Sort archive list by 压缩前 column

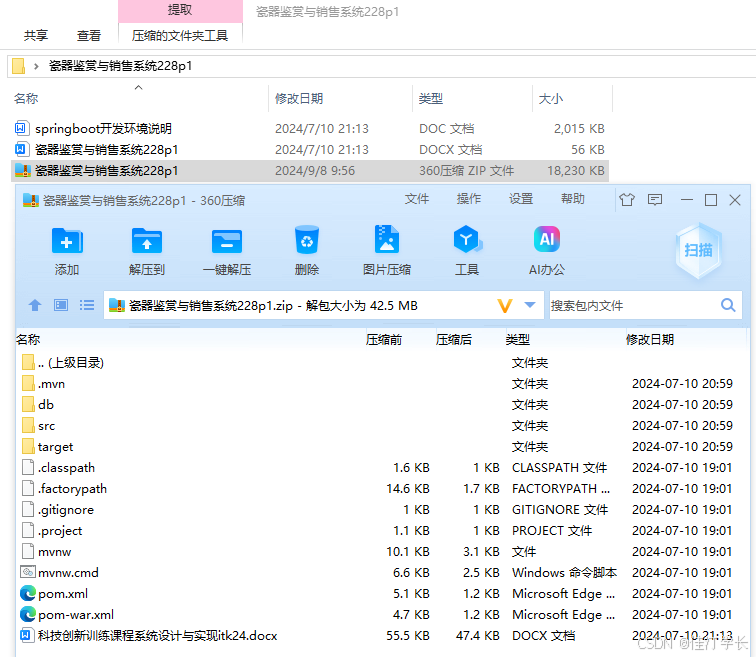click(x=384, y=340)
